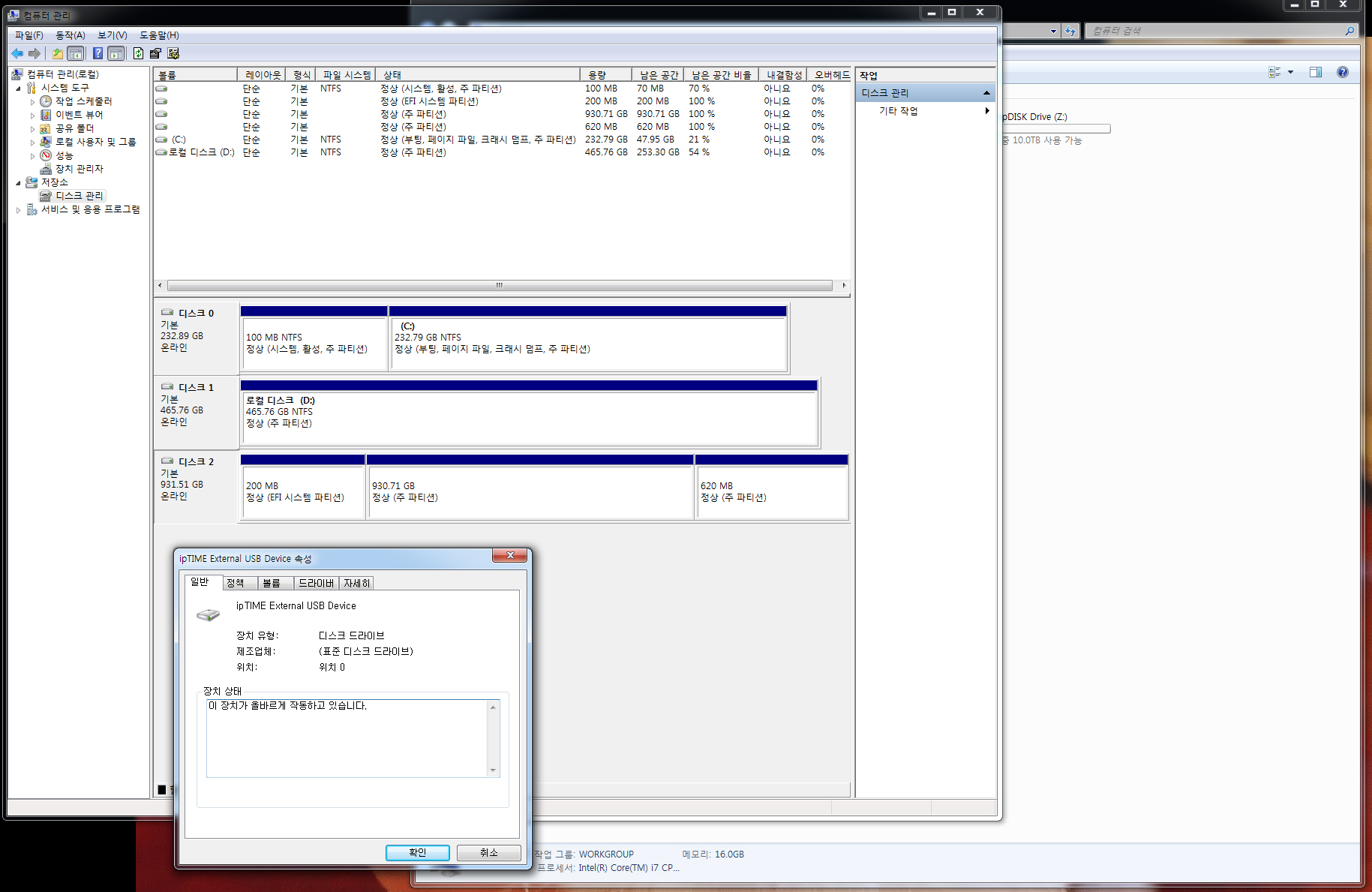Expand Services and Applications node
The width and height of the screenshot is (1372, 892).
coord(19,210)
